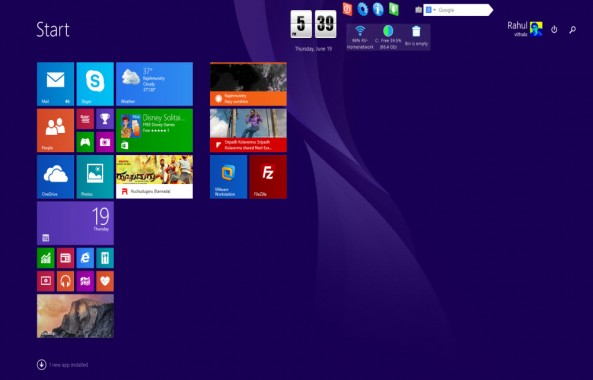Viewport: 593px width, 380px height.
Task: Click into the Google search field
Action: pyautogui.click(x=463, y=10)
